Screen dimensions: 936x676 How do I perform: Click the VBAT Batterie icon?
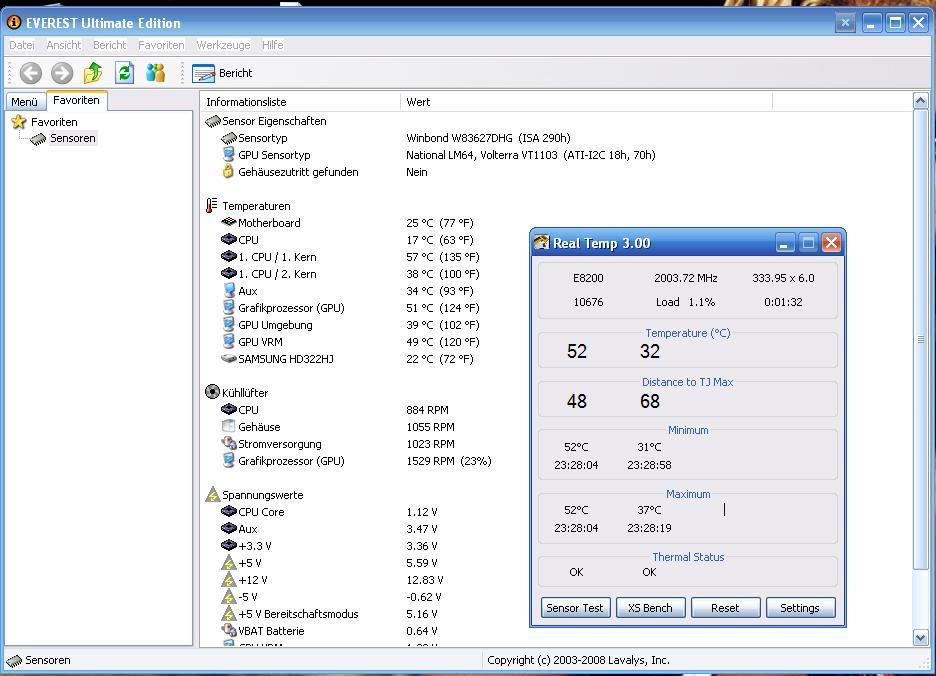click(229, 630)
